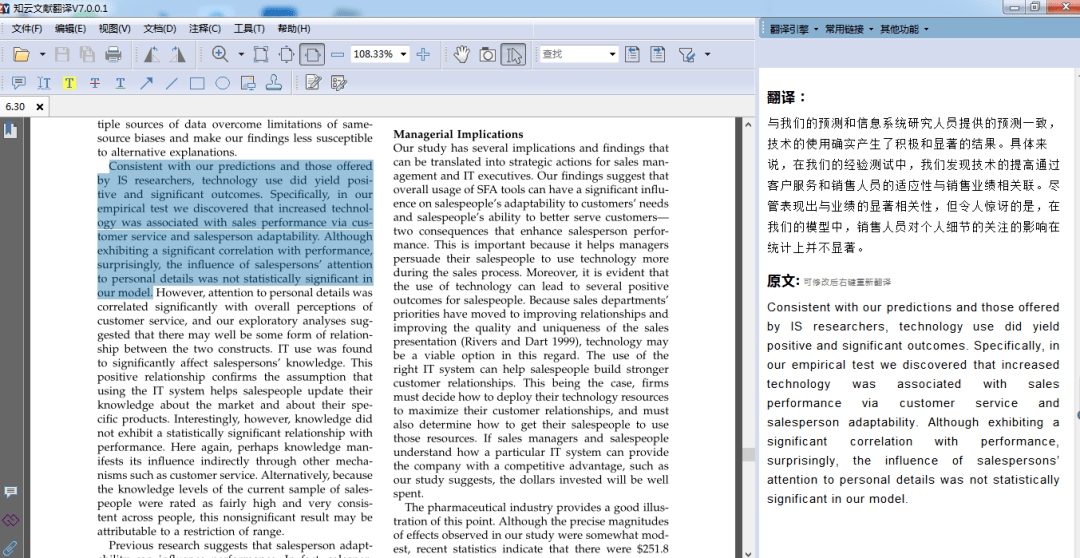Open the 文档(D) menu
Screen dimensions: 1080x558
click(x=160, y=29)
